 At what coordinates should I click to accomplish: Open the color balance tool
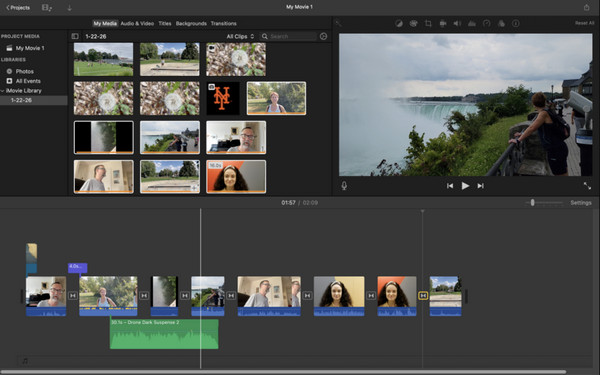click(x=399, y=23)
